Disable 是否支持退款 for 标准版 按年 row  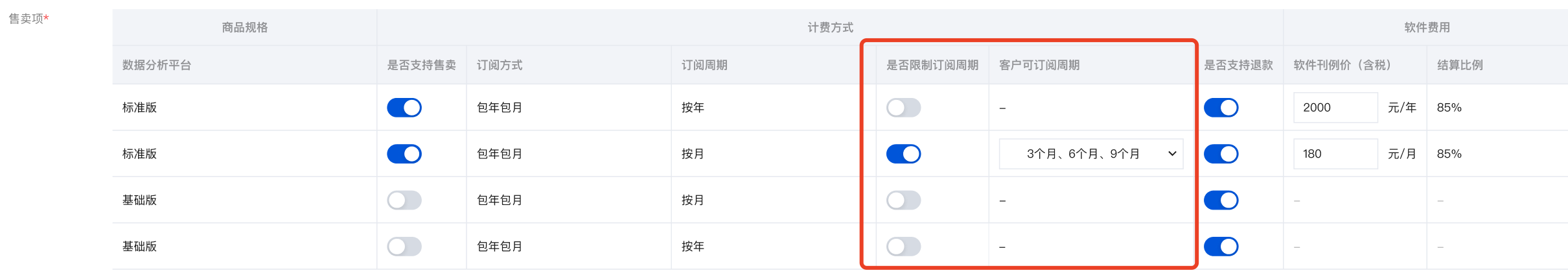click(1221, 108)
